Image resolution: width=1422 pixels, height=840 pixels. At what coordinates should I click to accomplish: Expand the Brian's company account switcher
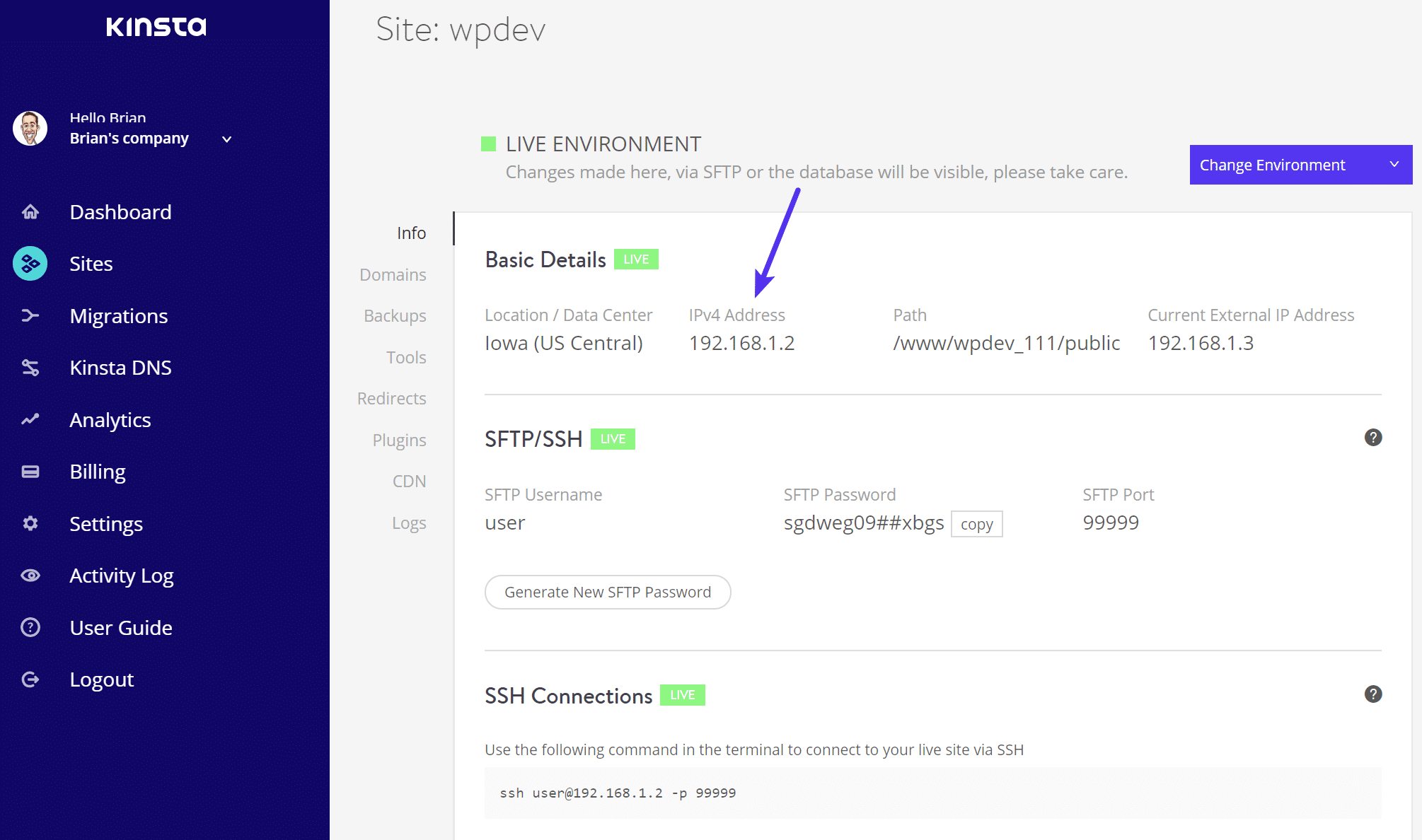point(226,139)
